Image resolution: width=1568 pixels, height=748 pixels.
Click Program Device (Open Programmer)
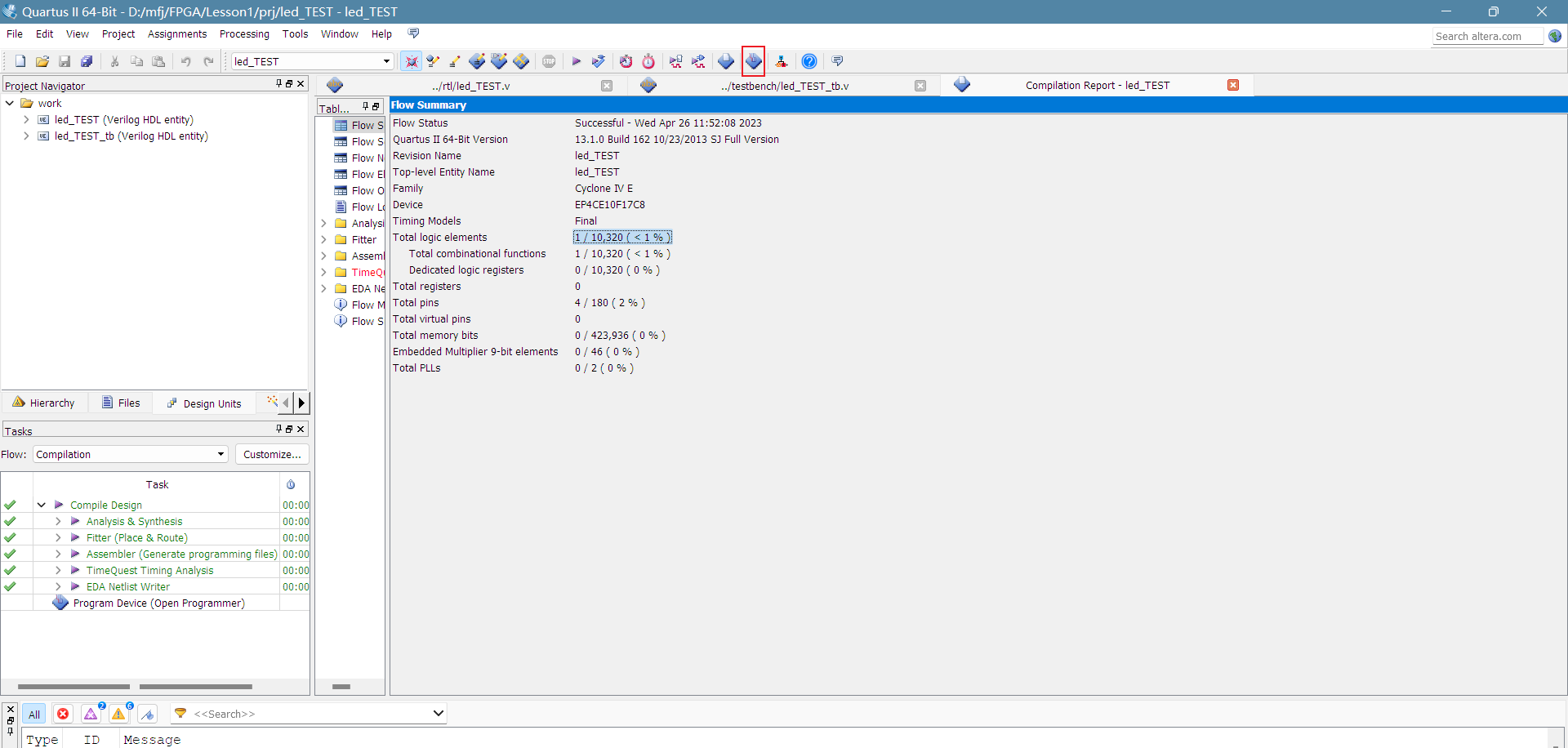point(159,603)
